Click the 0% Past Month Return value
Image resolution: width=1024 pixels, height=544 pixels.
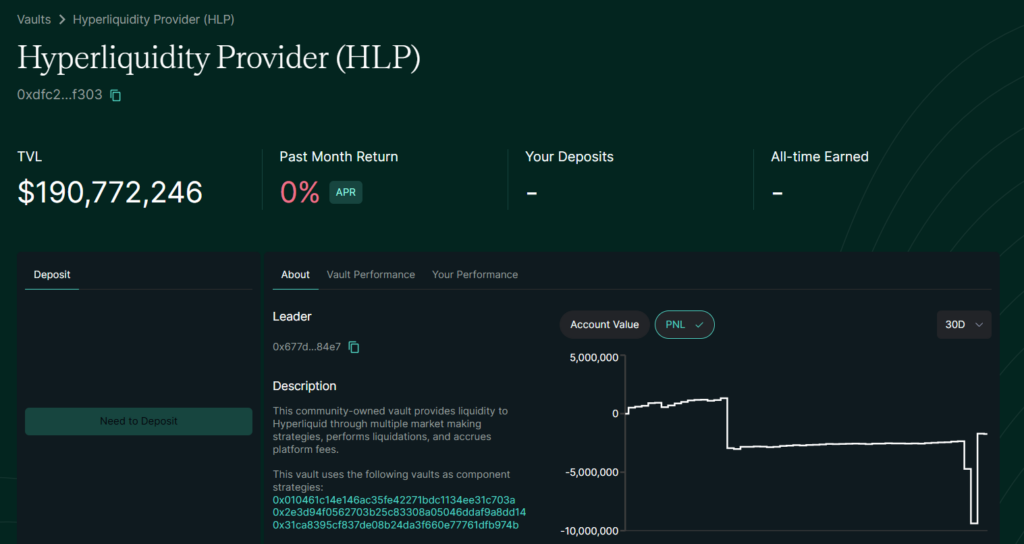pos(300,193)
